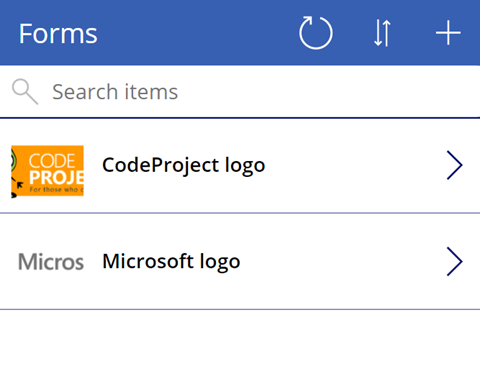Click blank space between CodeProject title and chevron
480x389 pixels.
pos(355,165)
